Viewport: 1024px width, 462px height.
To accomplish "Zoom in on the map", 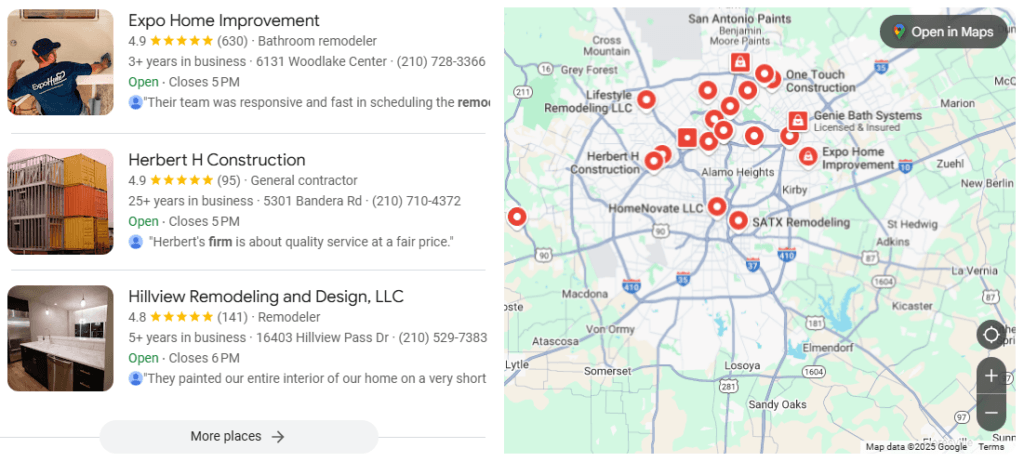I will coord(991,376).
